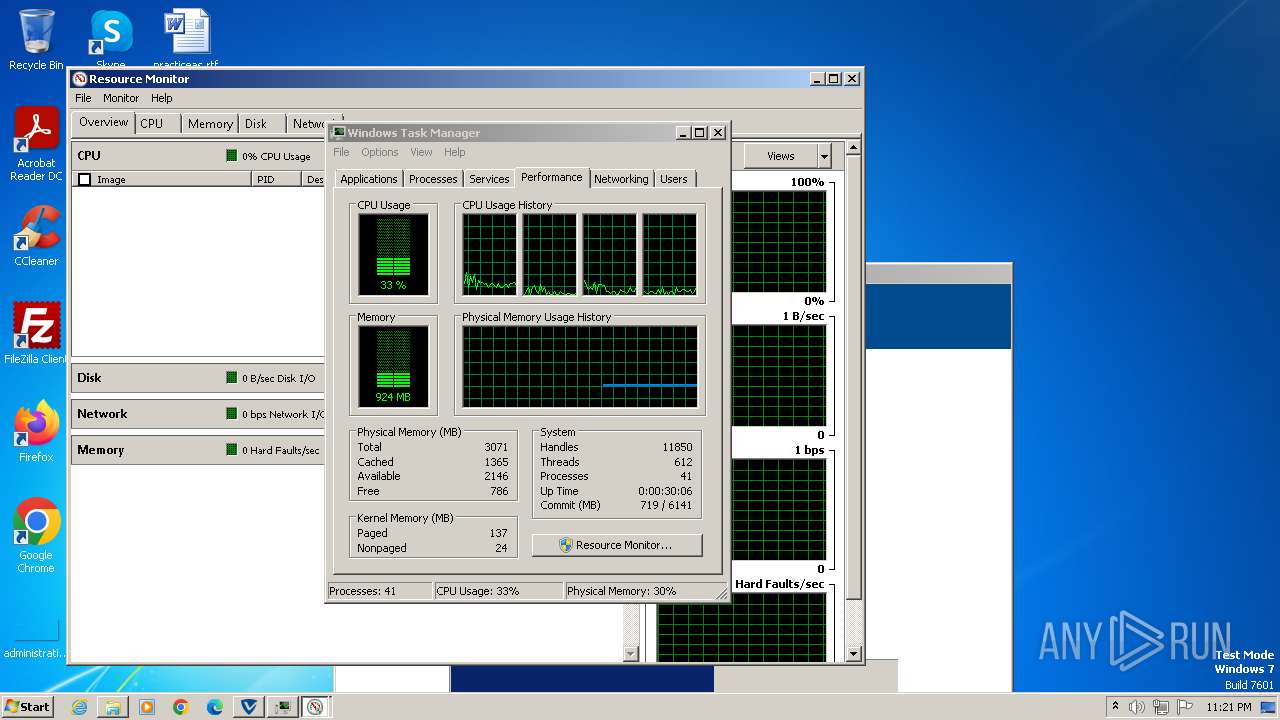Click the network tray icon
1280x720 pixels.
click(x=1161, y=707)
